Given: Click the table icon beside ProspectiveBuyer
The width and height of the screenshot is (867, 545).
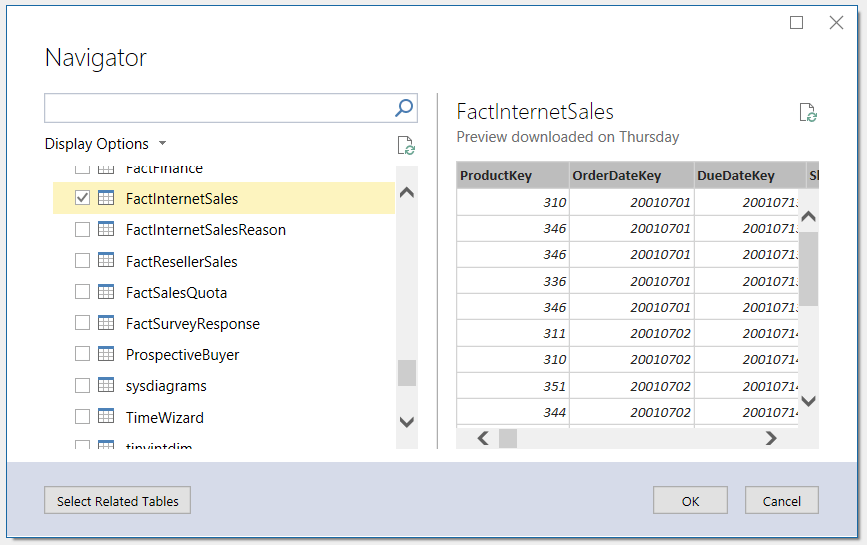Looking at the screenshot, I should click(x=106, y=354).
